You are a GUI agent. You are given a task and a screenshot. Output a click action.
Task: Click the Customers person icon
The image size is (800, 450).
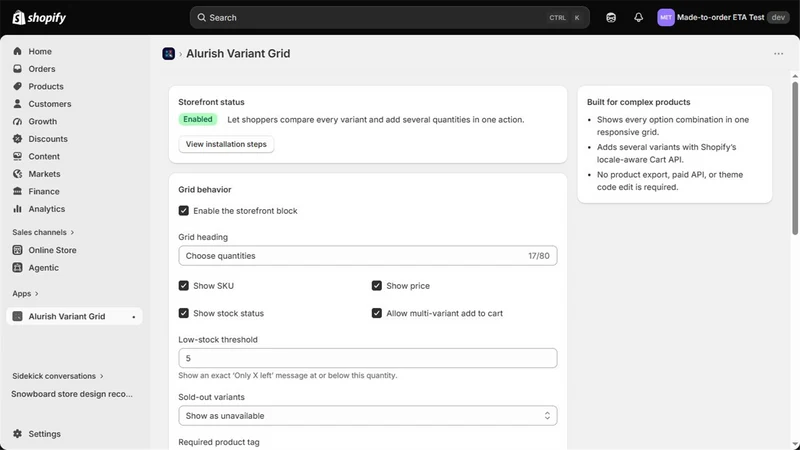pyautogui.click(x=17, y=104)
